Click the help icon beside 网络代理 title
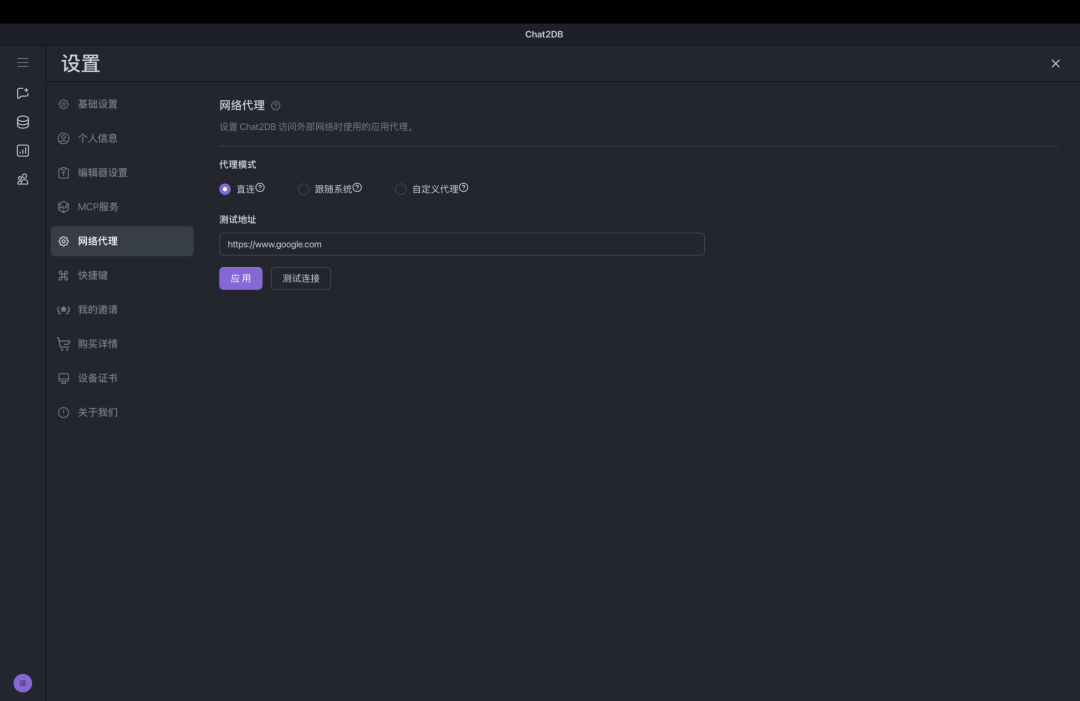The height and width of the screenshot is (701, 1080). 276,106
